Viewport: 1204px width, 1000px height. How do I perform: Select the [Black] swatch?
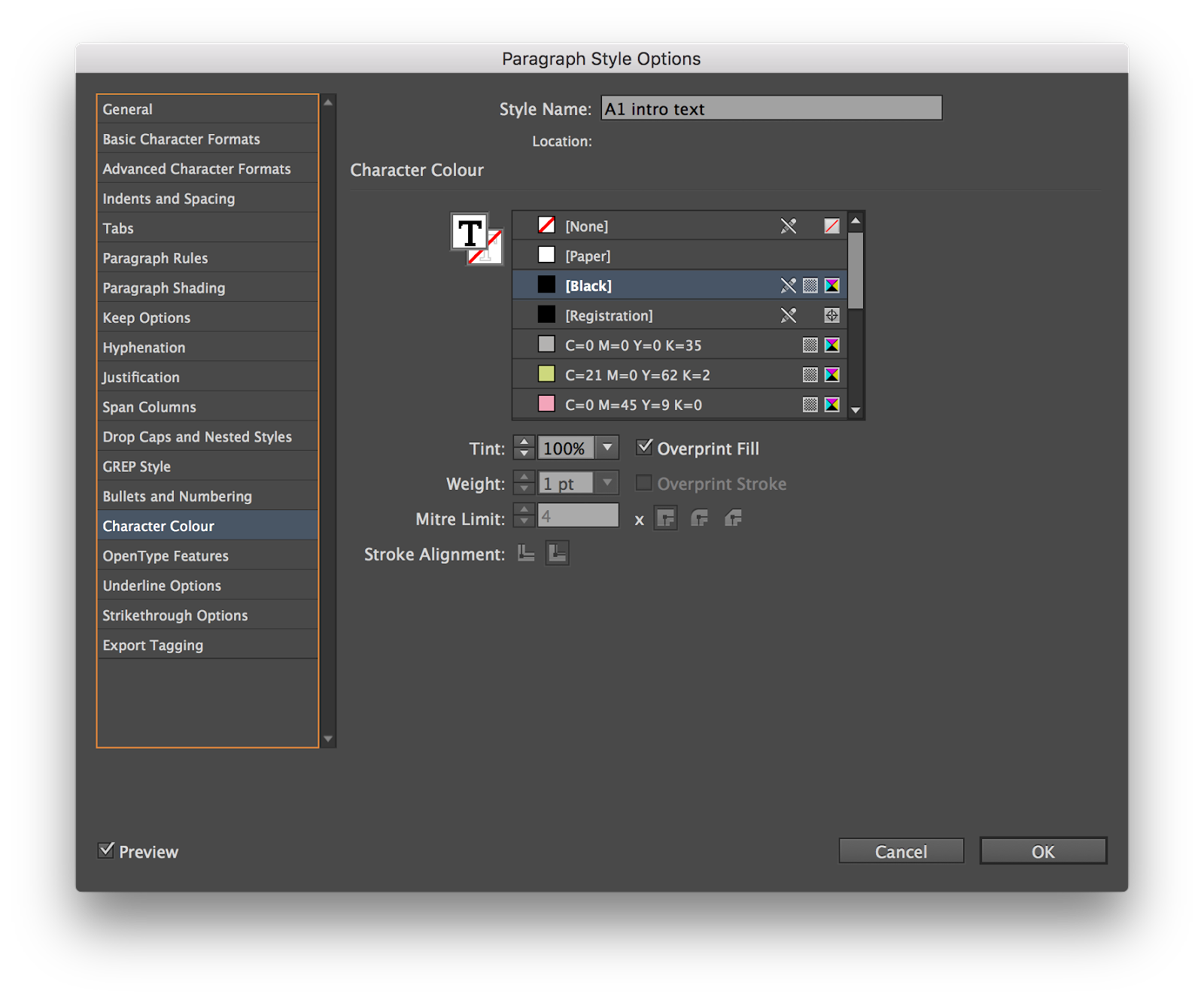point(680,285)
